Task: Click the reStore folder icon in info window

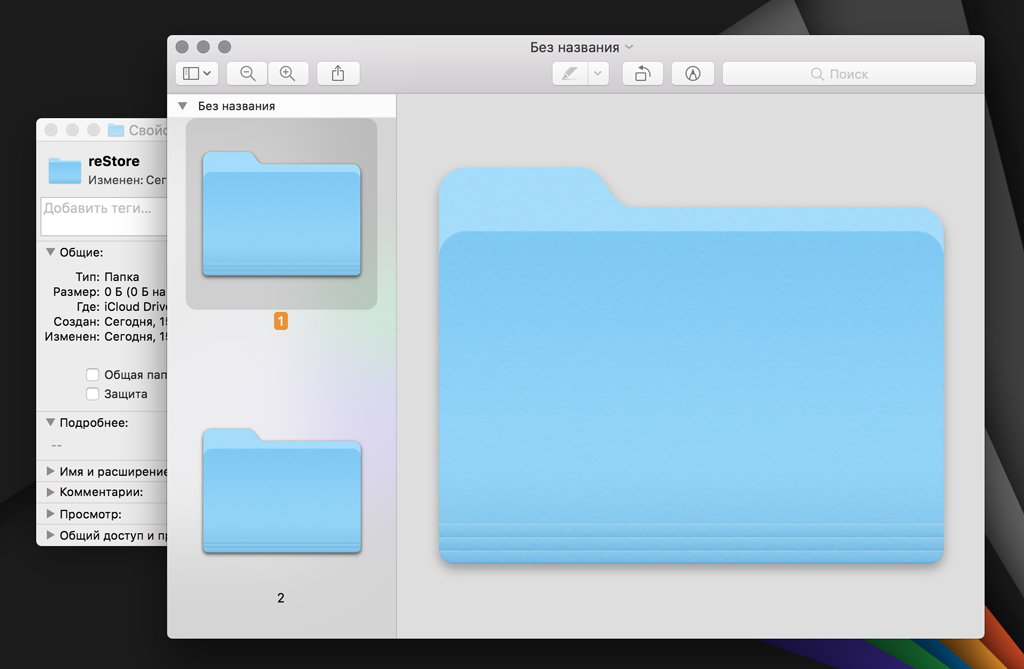Action: (65, 170)
